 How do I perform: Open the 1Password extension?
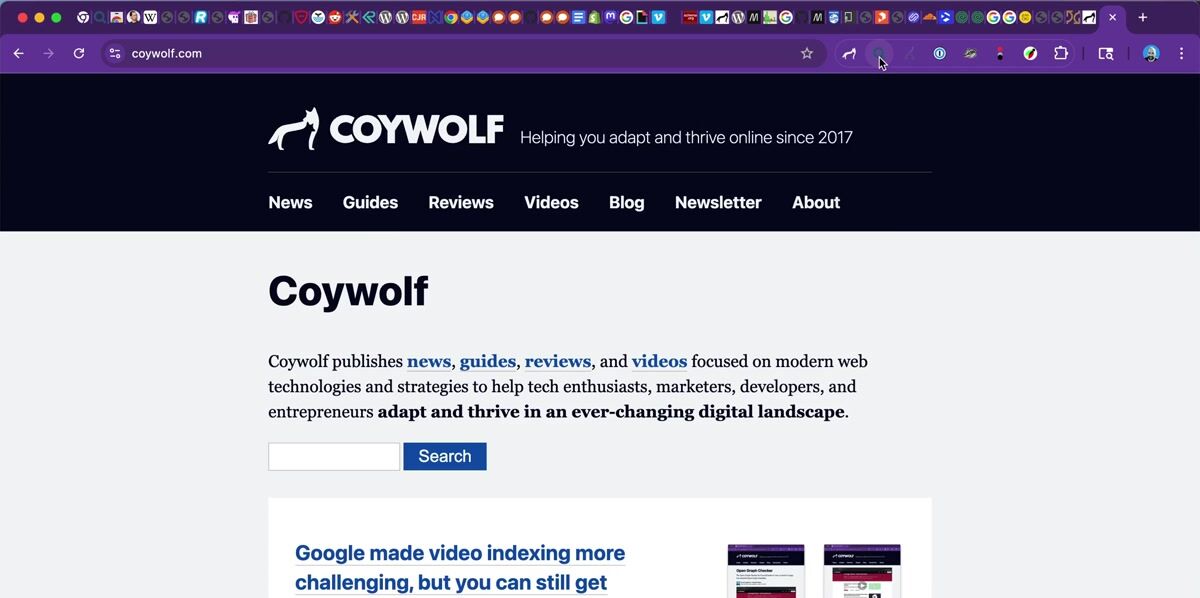point(939,53)
